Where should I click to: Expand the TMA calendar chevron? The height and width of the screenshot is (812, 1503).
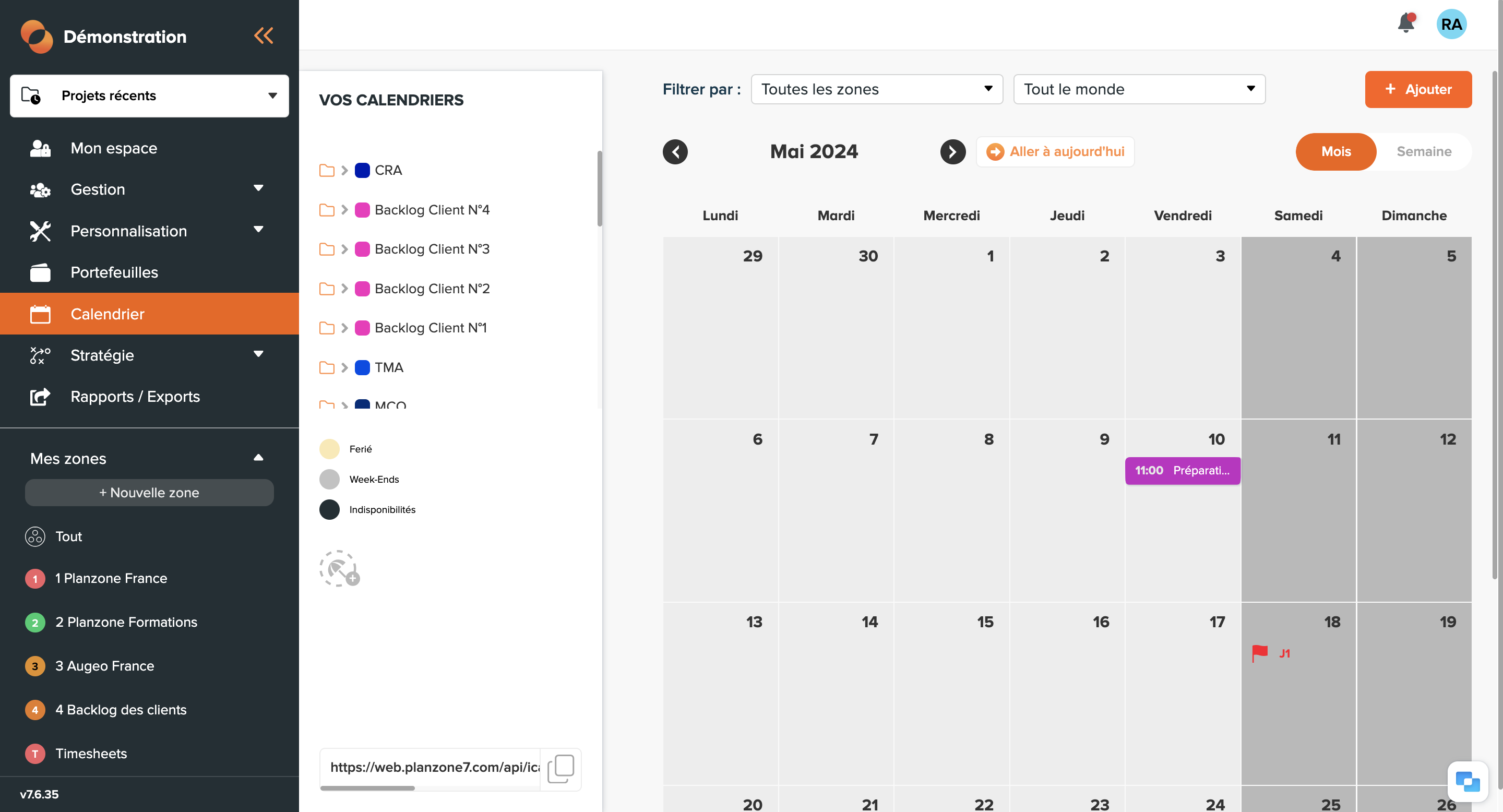(344, 367)
